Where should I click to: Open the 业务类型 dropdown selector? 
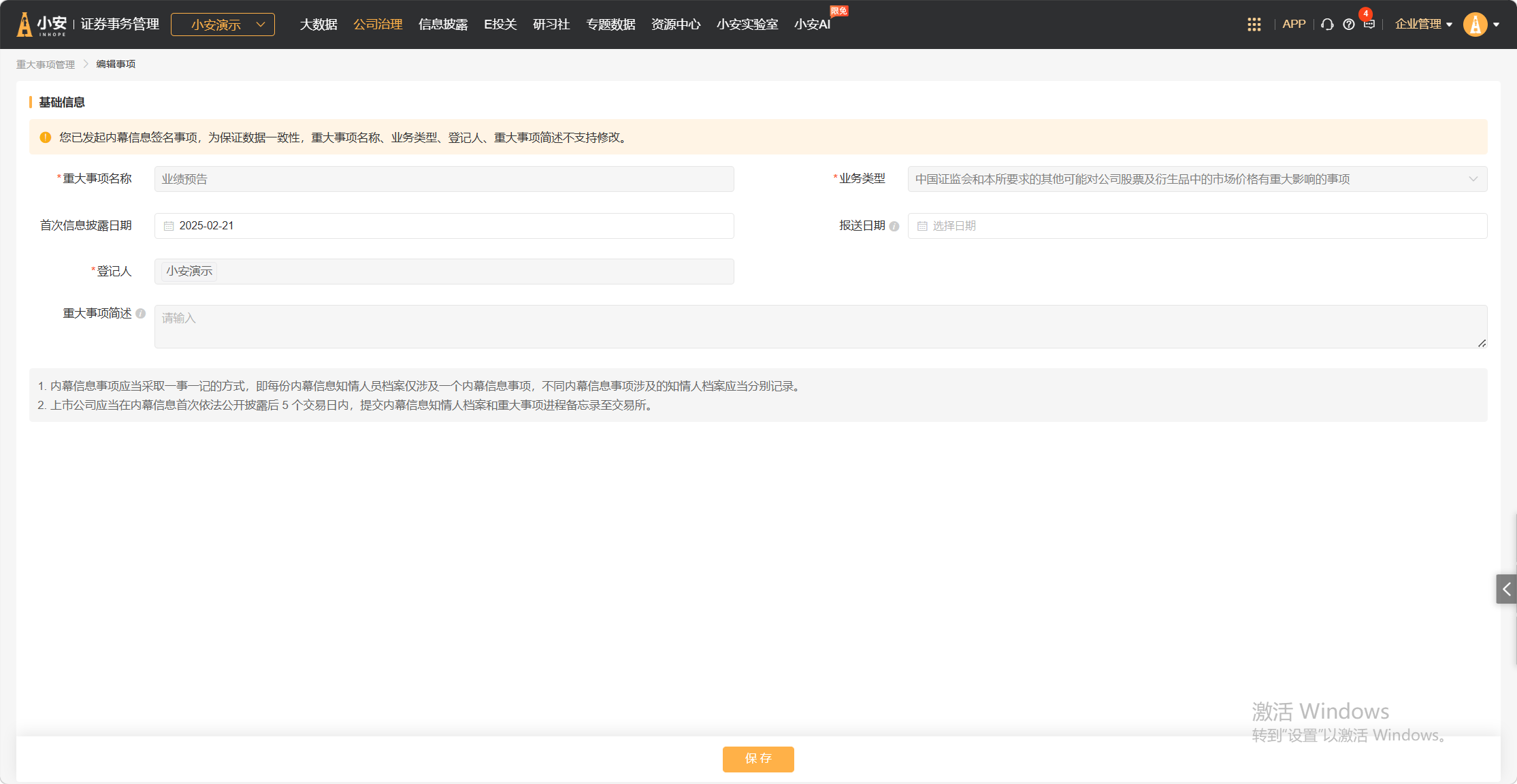tap(1196, 179)
